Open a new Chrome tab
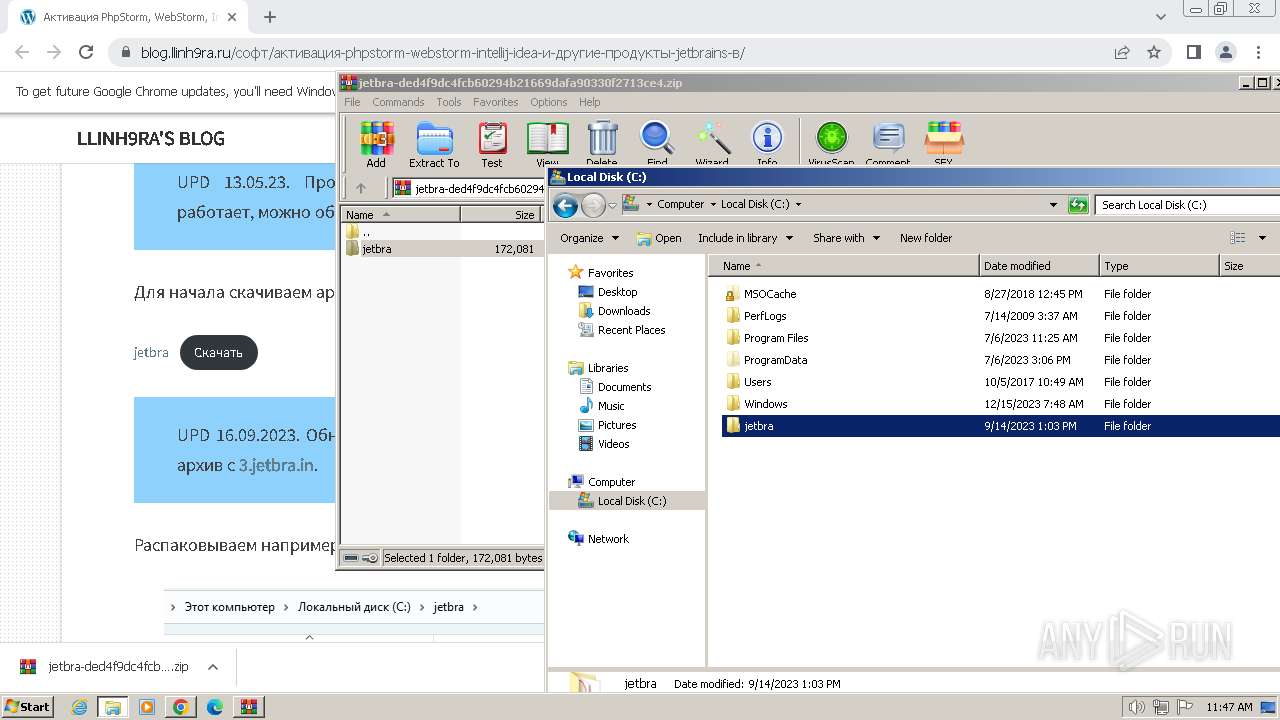 coord(270,17)
